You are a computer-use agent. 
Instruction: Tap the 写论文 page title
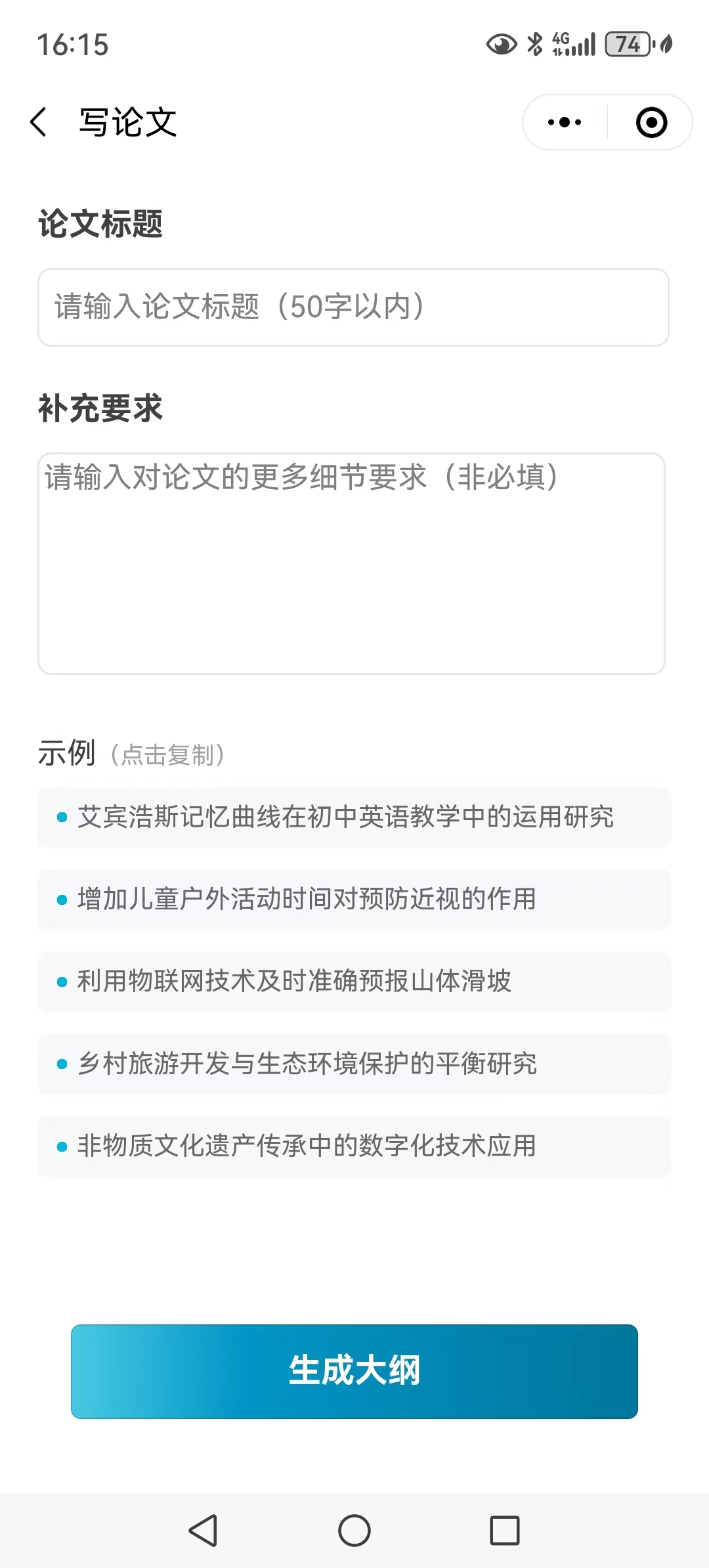coord(128,122)
